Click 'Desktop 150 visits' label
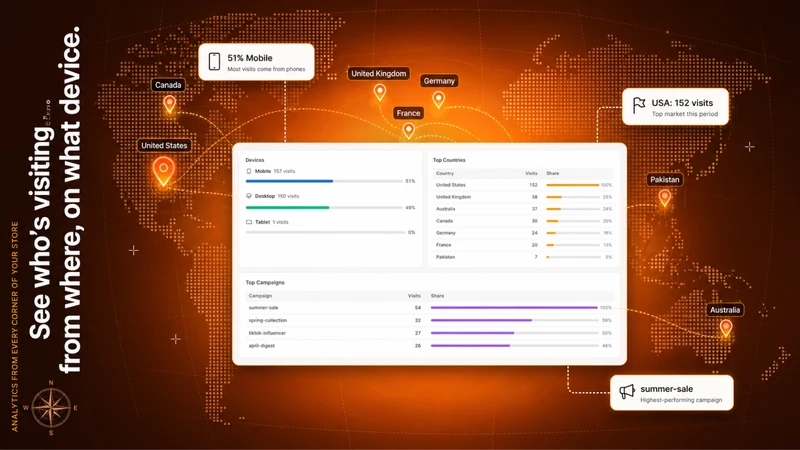 [x=277, y=196]
